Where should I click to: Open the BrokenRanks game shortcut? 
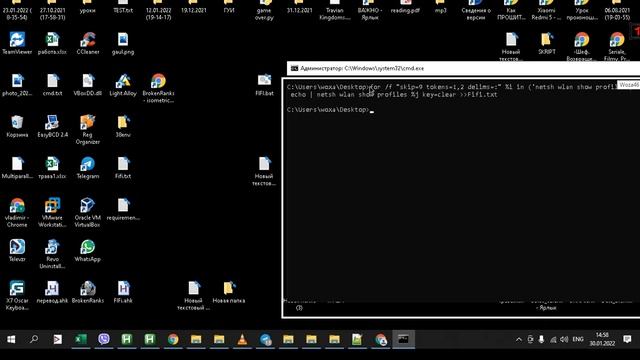(x=88, y=292)
